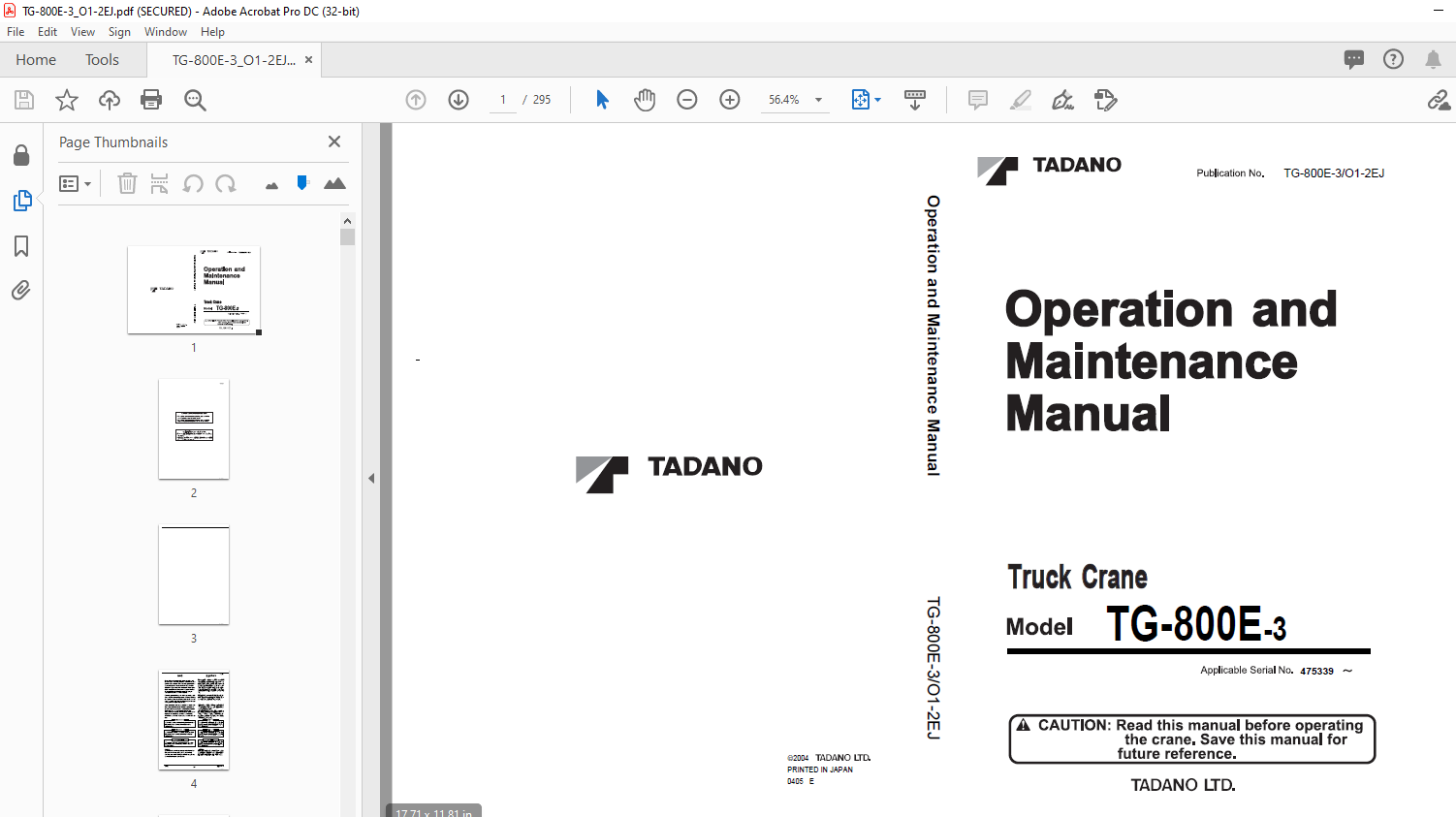Select the TG-800E-3_O1-2EJ document tab
This screenshot has height=817, width=1456.
(234, 60)
